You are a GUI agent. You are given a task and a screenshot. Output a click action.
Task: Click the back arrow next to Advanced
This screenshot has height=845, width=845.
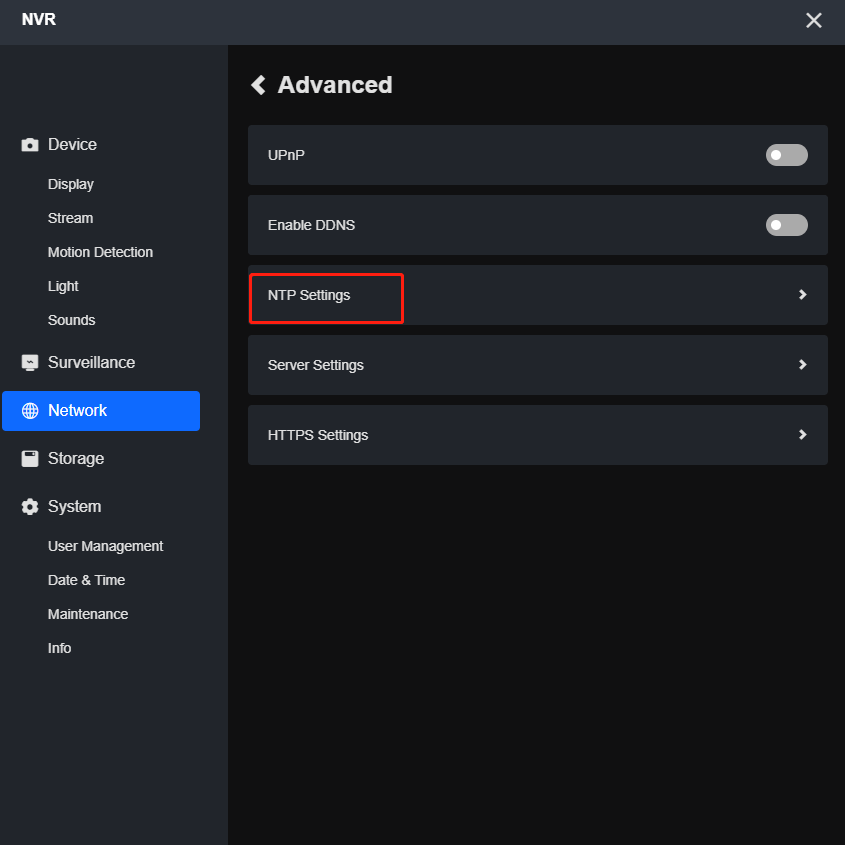[258, 85]
